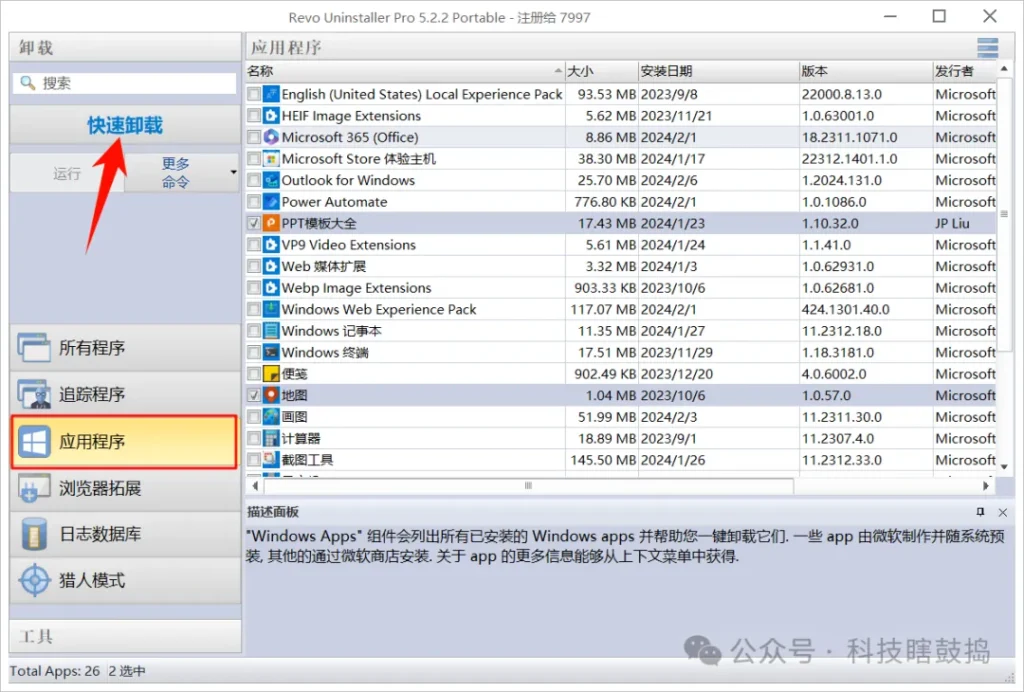Click the 计算器 calculator app icon
The image size is (1024, 692).
point(270,439)
